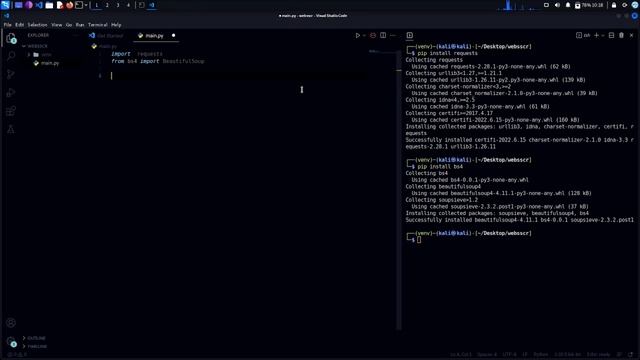This screenshot has height=360, width=640.
Task: Open the View menu
Action: pos(56,25)
